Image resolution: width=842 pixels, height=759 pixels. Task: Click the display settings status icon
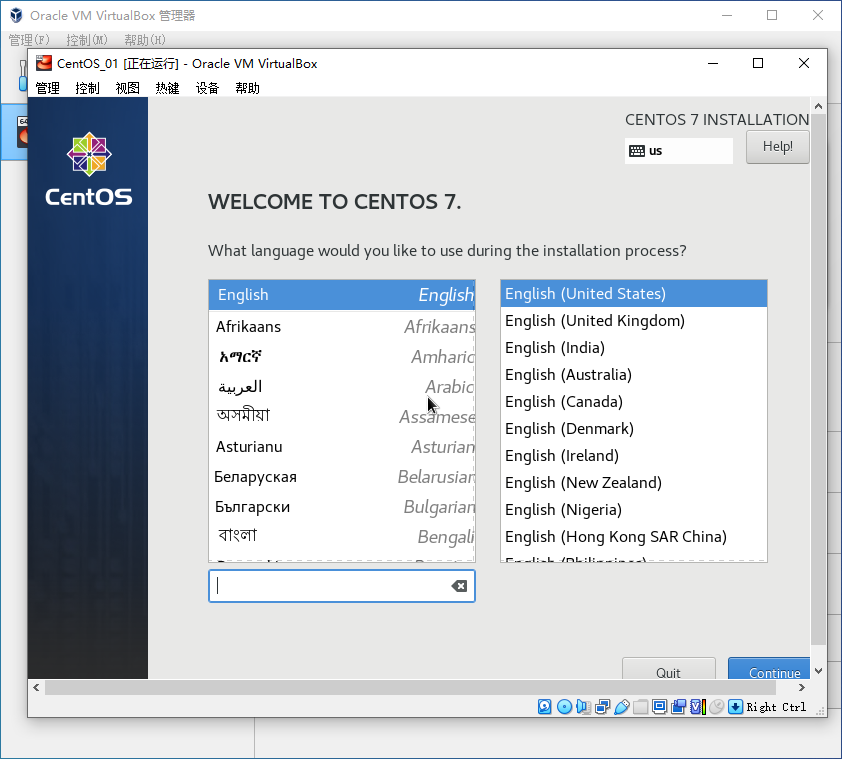pyautogui.click(x=659, y=706)
